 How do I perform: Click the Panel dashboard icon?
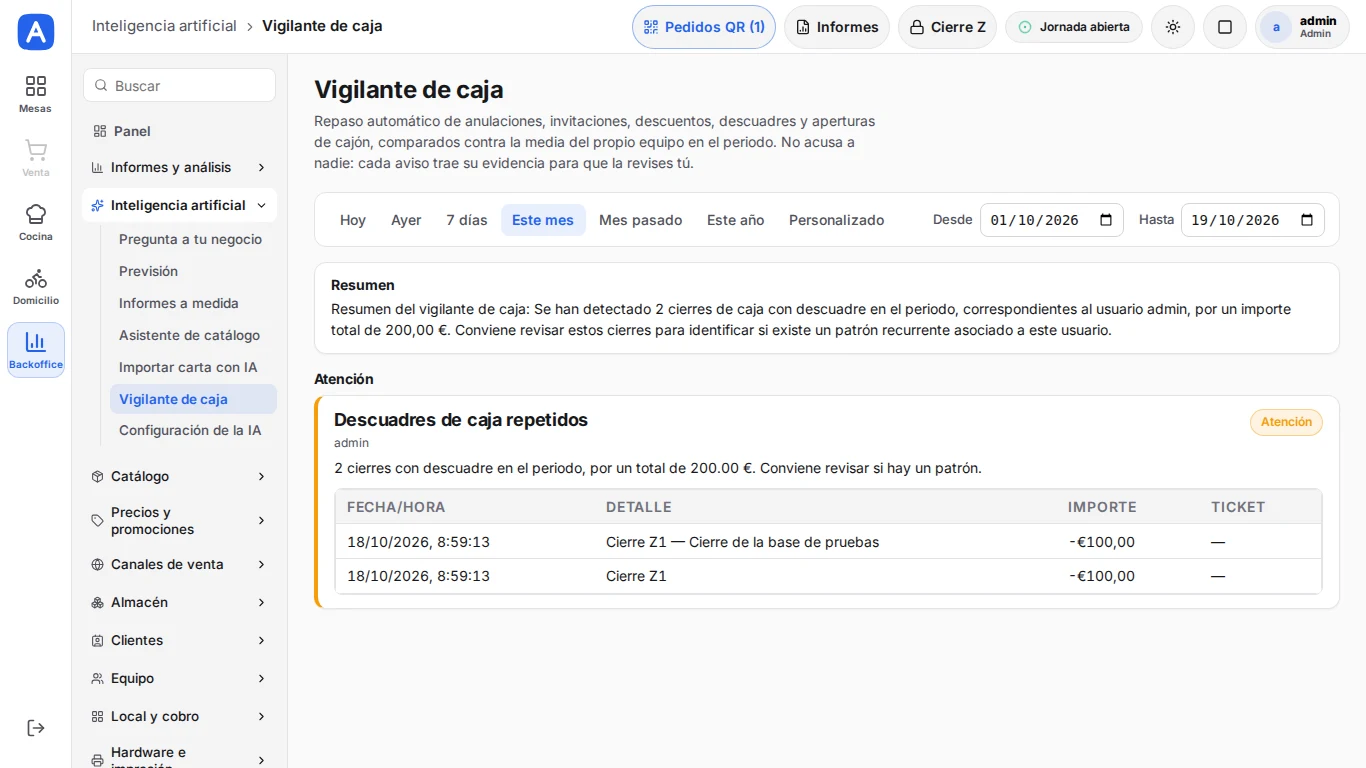coord(99,131)
